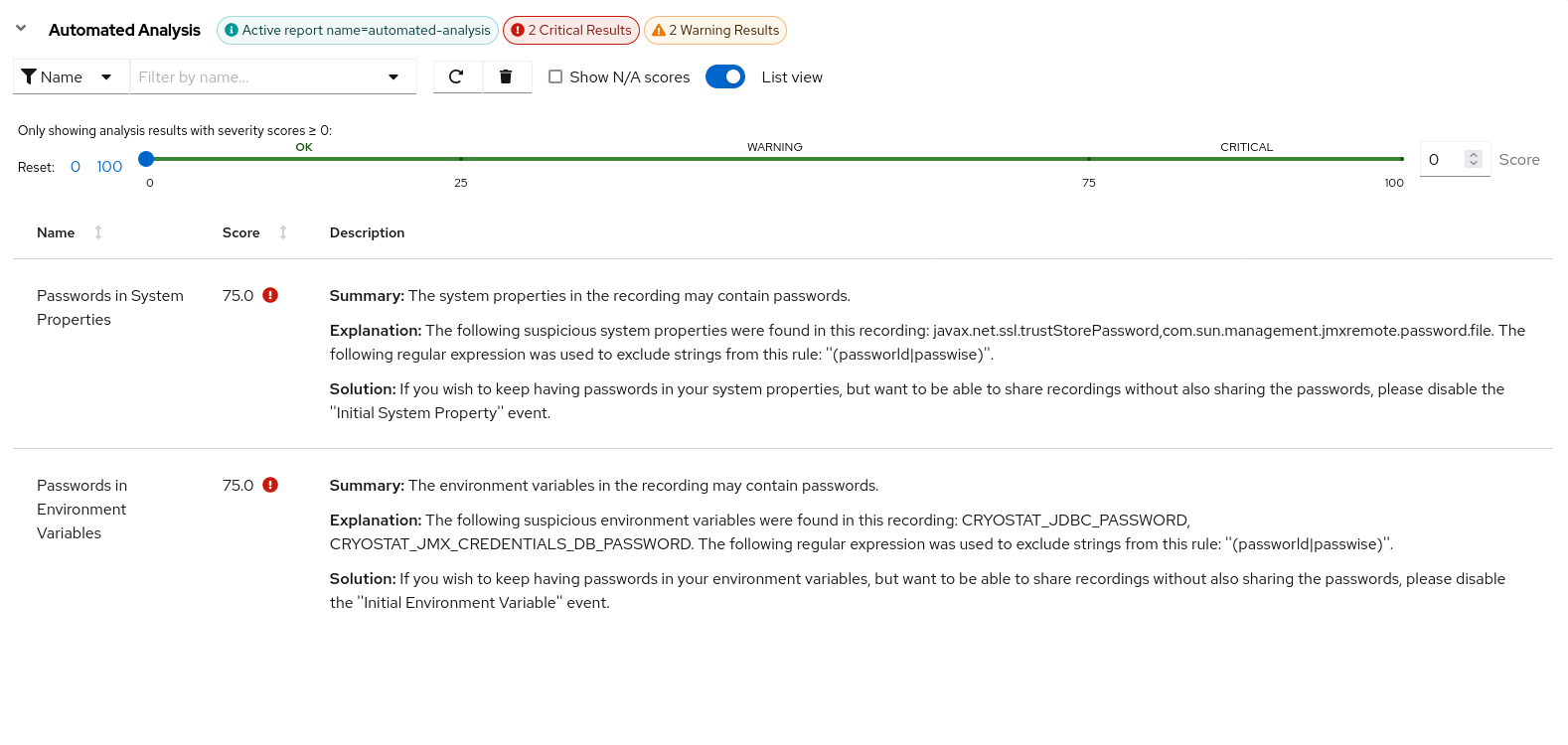This screenshot has height=745, width=1568.
Task: Click critical icon for Passwords in Environment Variables
Action: tap(270, 485)
